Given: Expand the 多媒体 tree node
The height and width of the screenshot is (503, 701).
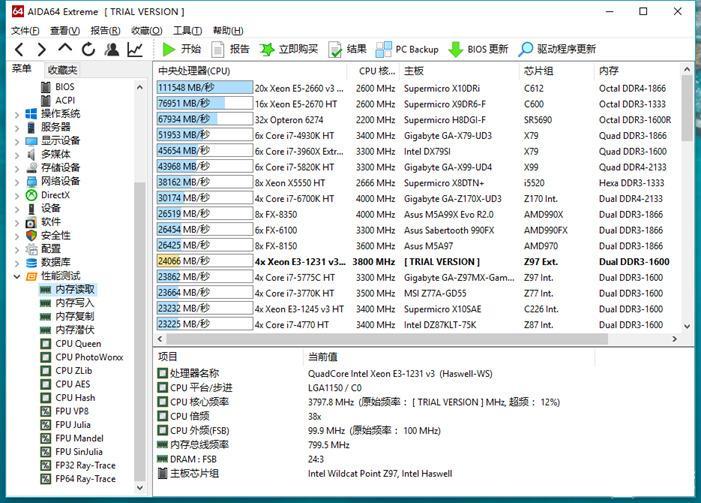Looking at the screenshot, I should [x=17, y=155].
